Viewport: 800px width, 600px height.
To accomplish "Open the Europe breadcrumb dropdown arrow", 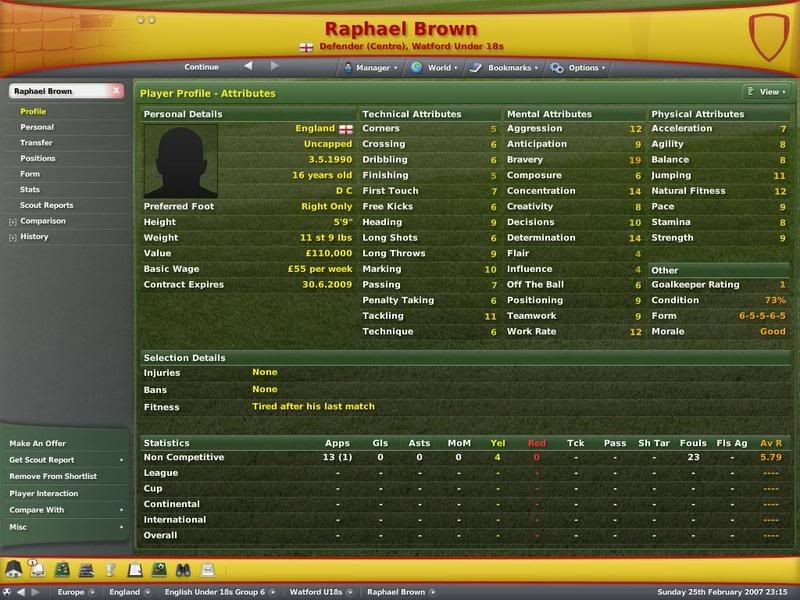I will click(92, 592).
